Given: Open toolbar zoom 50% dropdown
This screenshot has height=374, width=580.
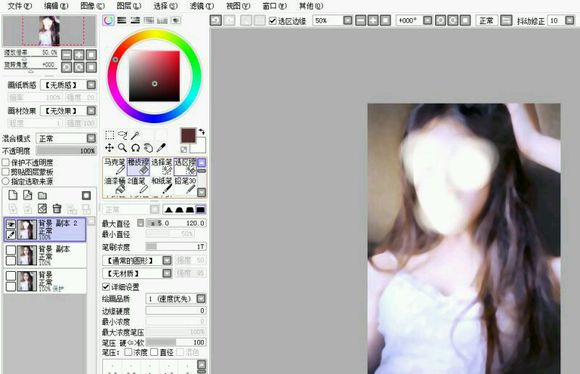Looking at the screenshot, I should point(347,20).
